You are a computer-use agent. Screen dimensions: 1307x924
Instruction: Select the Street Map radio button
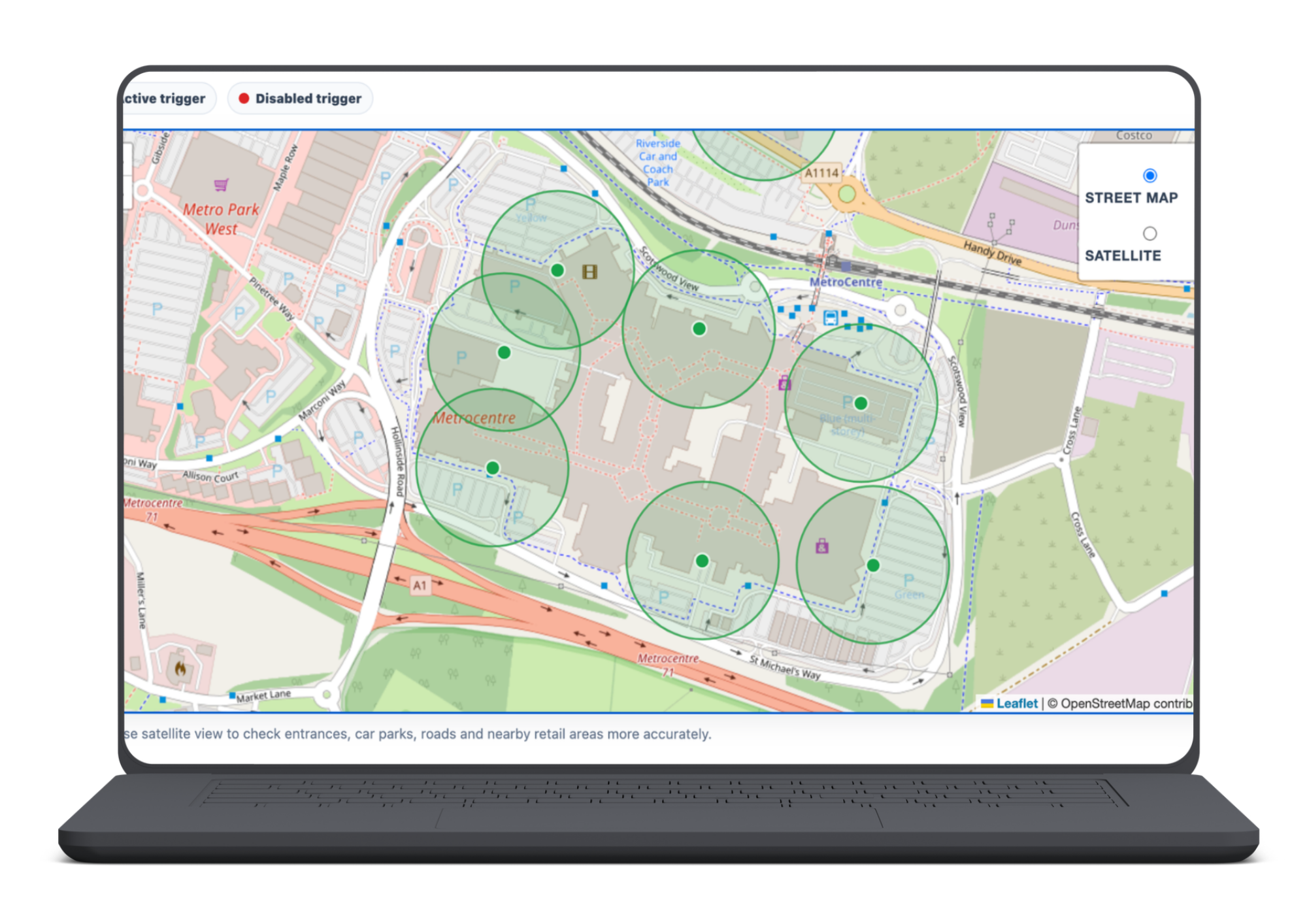point(1150,175)
